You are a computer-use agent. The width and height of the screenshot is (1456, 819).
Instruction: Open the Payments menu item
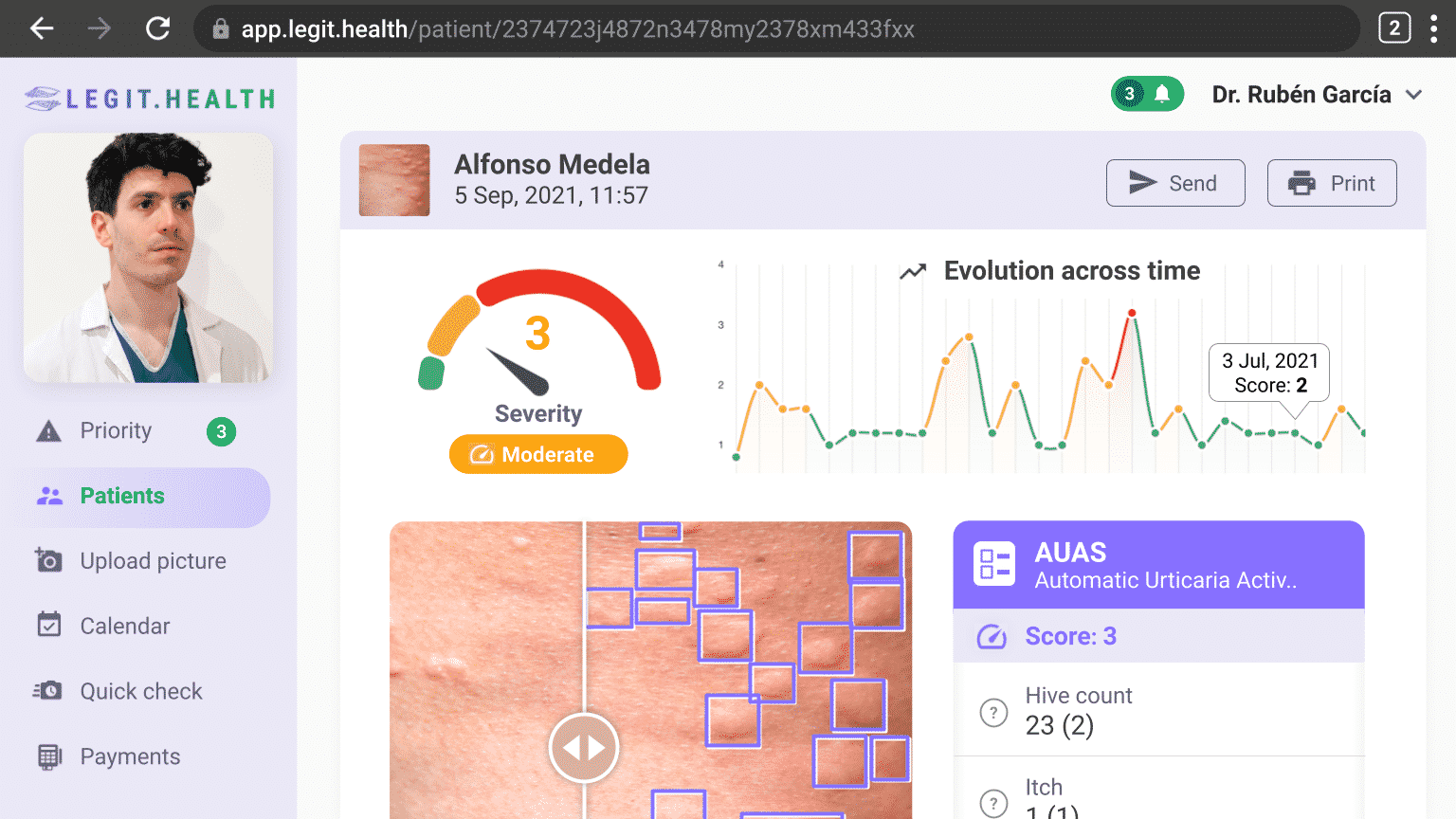point(130,756)
